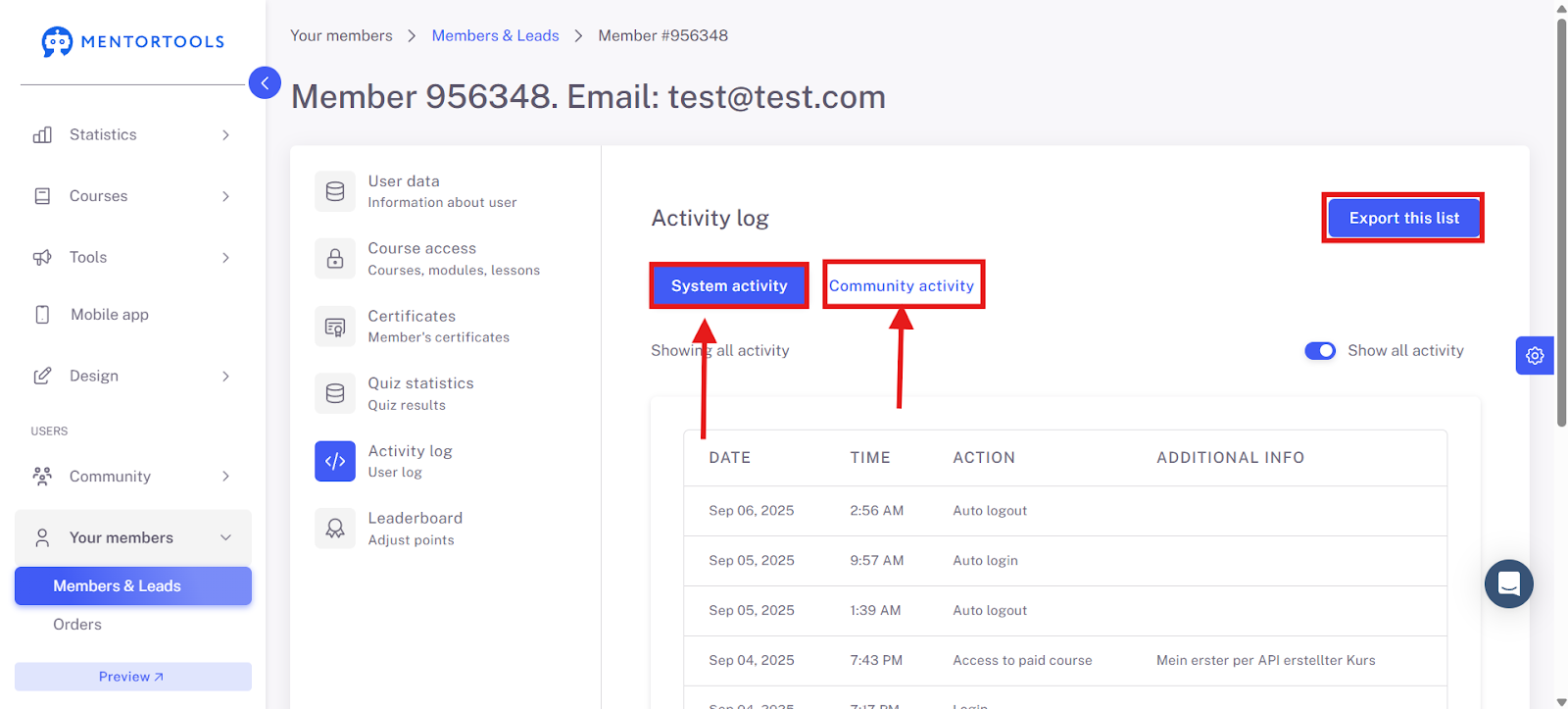
Task: Click the TIME column header
Action: [x=870, y=458]
